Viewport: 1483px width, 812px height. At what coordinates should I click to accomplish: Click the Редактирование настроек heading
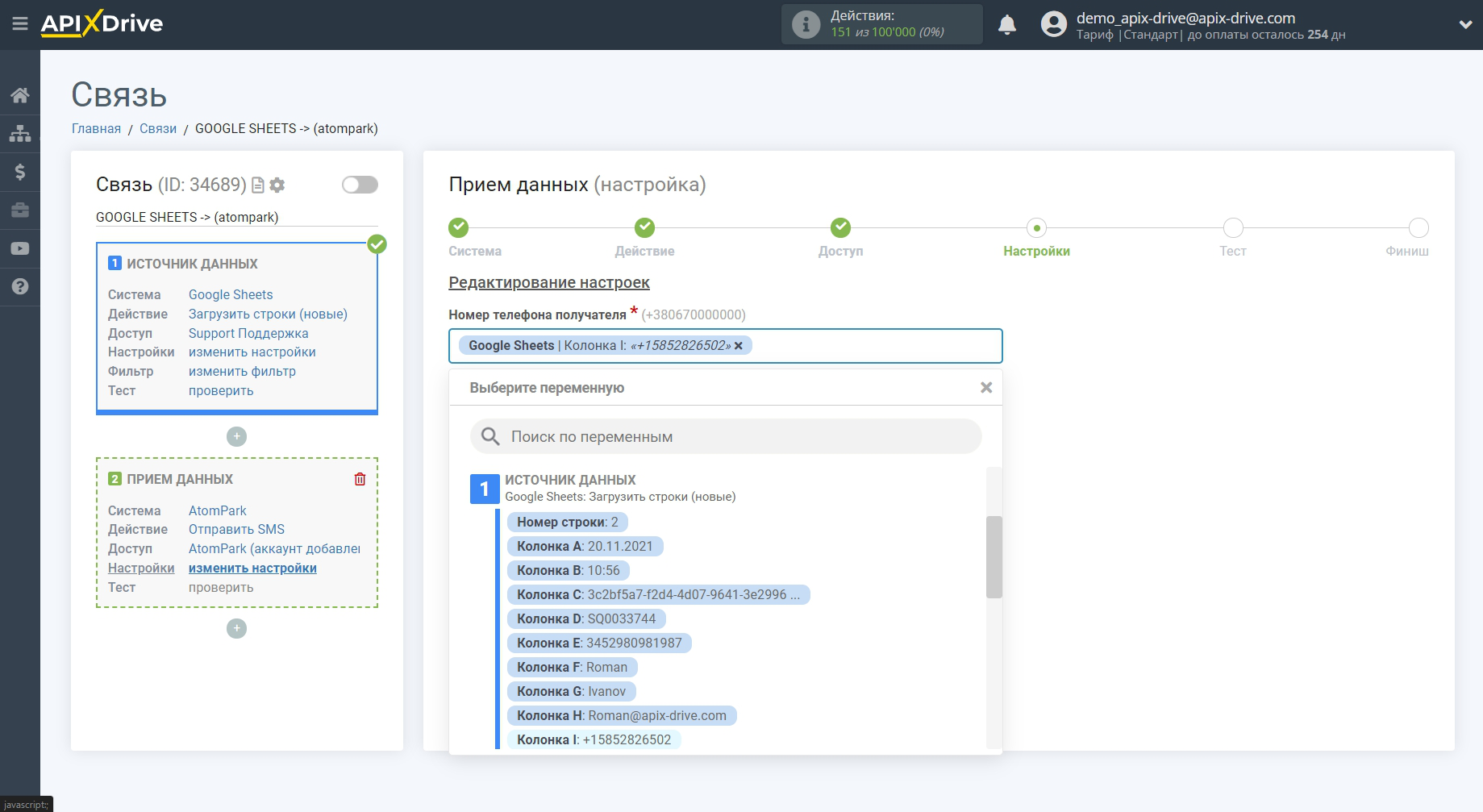click(549, 282)
